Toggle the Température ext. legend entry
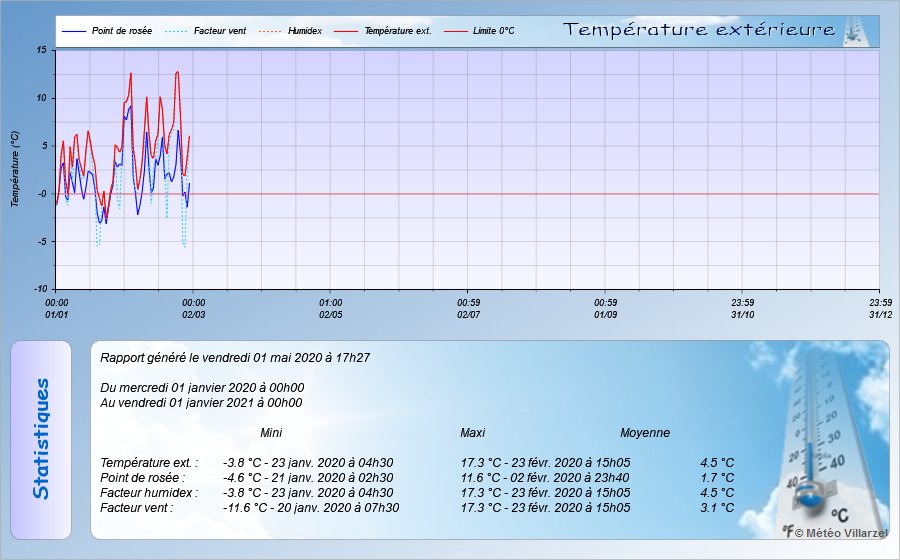The width and height of the screenshot is (900, 560). [x=397, y=32]
